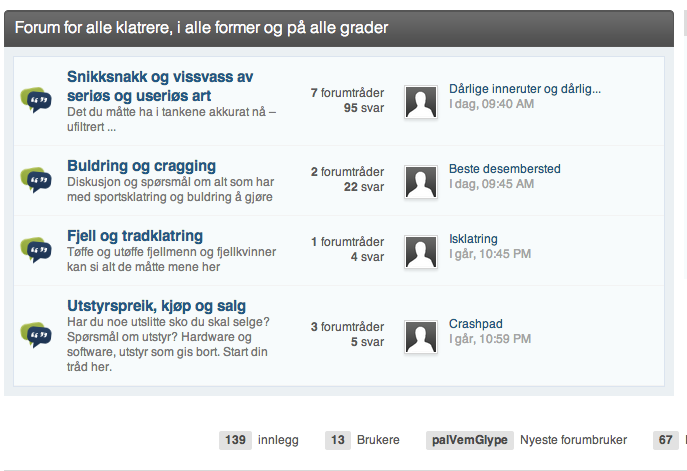
Task: Click the Fjell og tradklatring forum speech-bubble icon
Action: click(x=36, y=250)
